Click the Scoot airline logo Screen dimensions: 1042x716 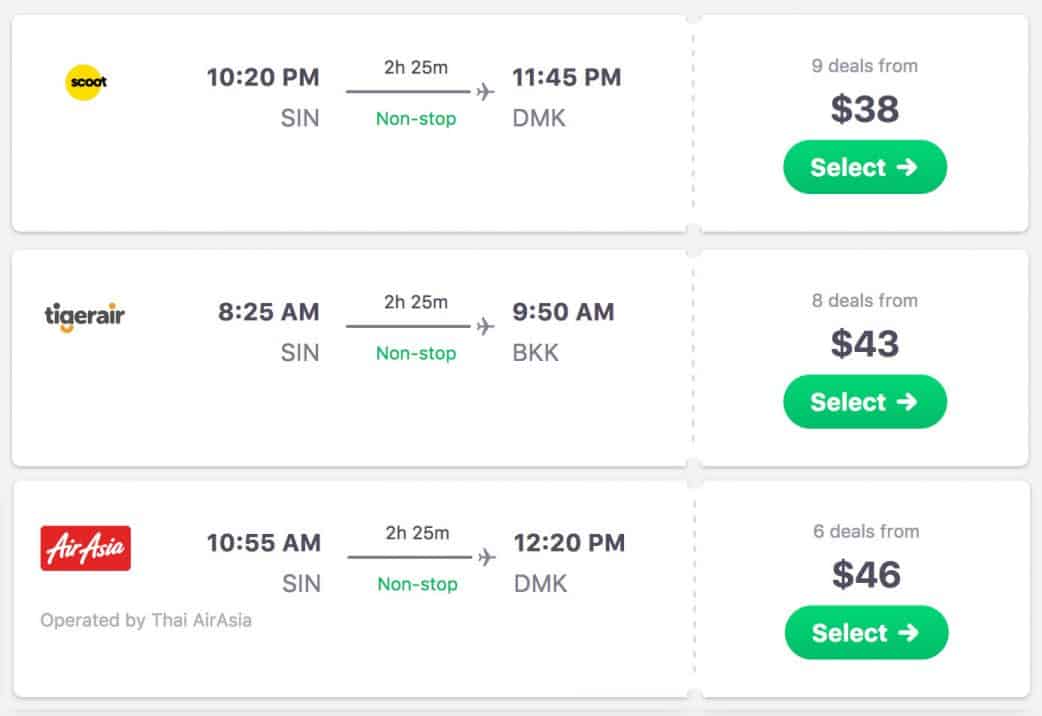85,82
